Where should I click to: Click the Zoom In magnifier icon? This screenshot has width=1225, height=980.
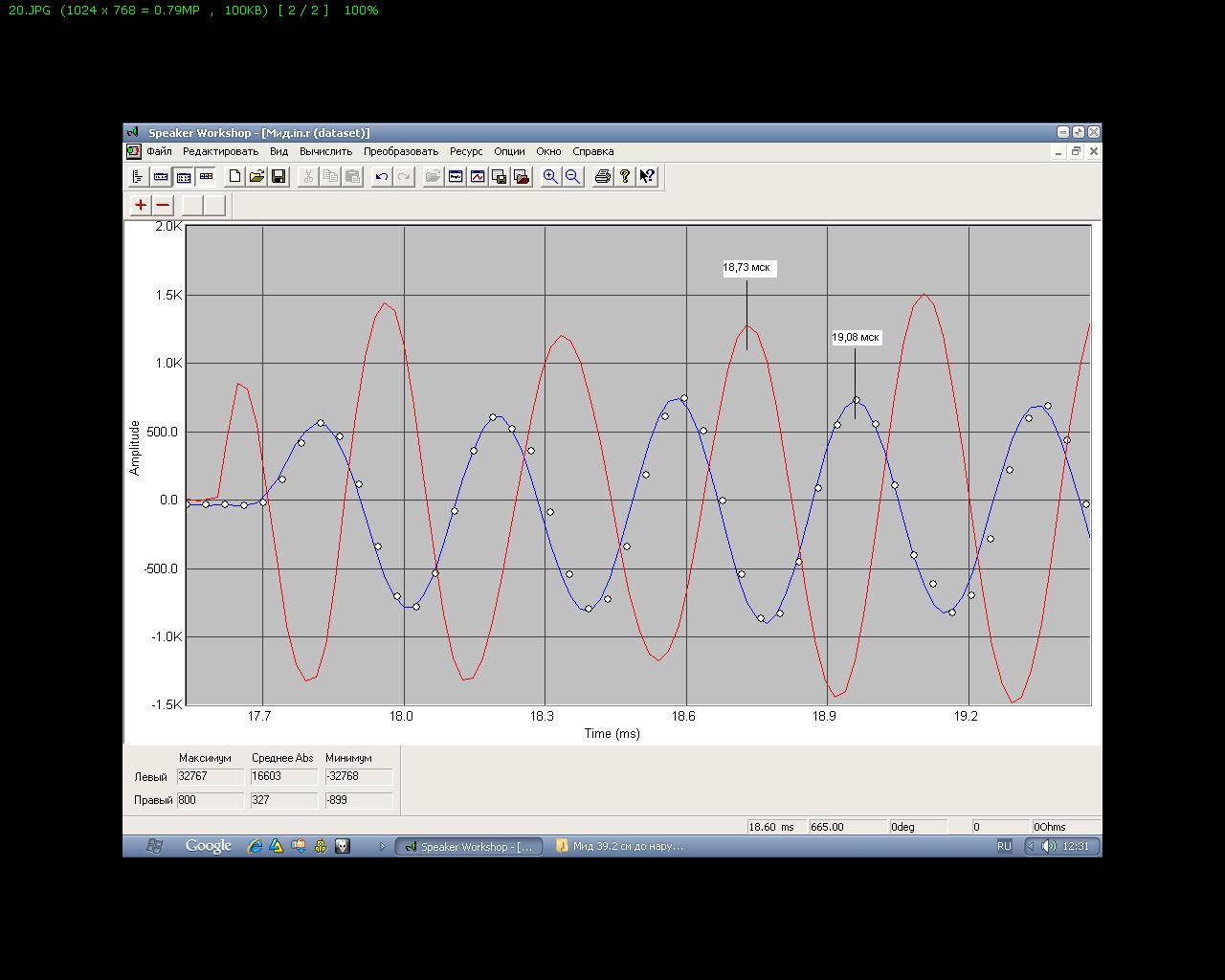tap(550, 176)
